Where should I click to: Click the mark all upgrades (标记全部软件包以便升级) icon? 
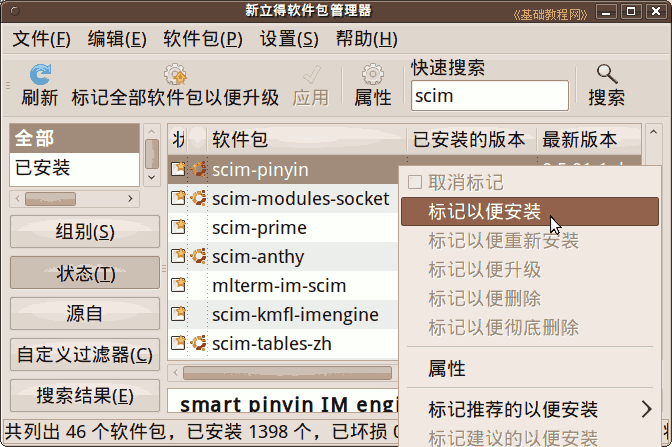pos(175,75)
